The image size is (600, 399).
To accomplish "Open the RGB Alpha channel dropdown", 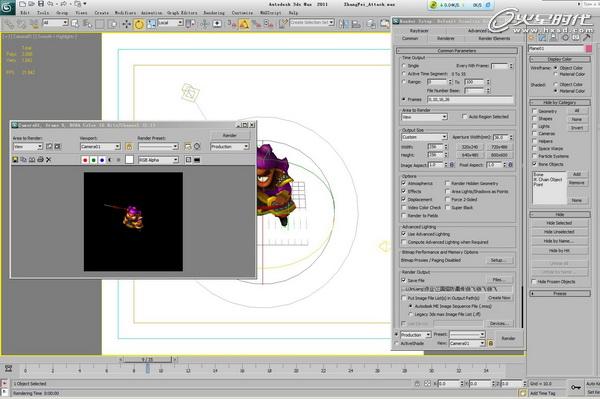I will [158, 160].
